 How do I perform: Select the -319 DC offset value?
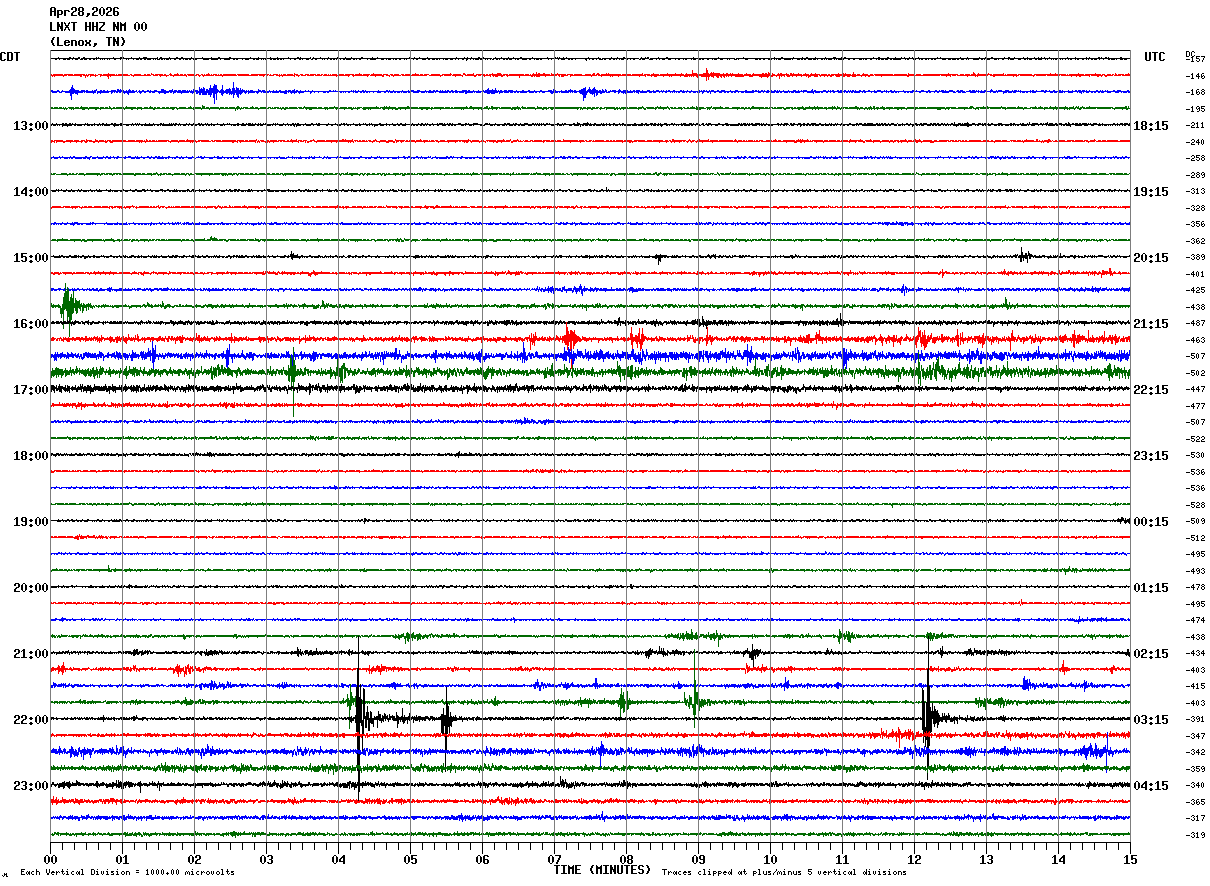tap(1196, 835)
